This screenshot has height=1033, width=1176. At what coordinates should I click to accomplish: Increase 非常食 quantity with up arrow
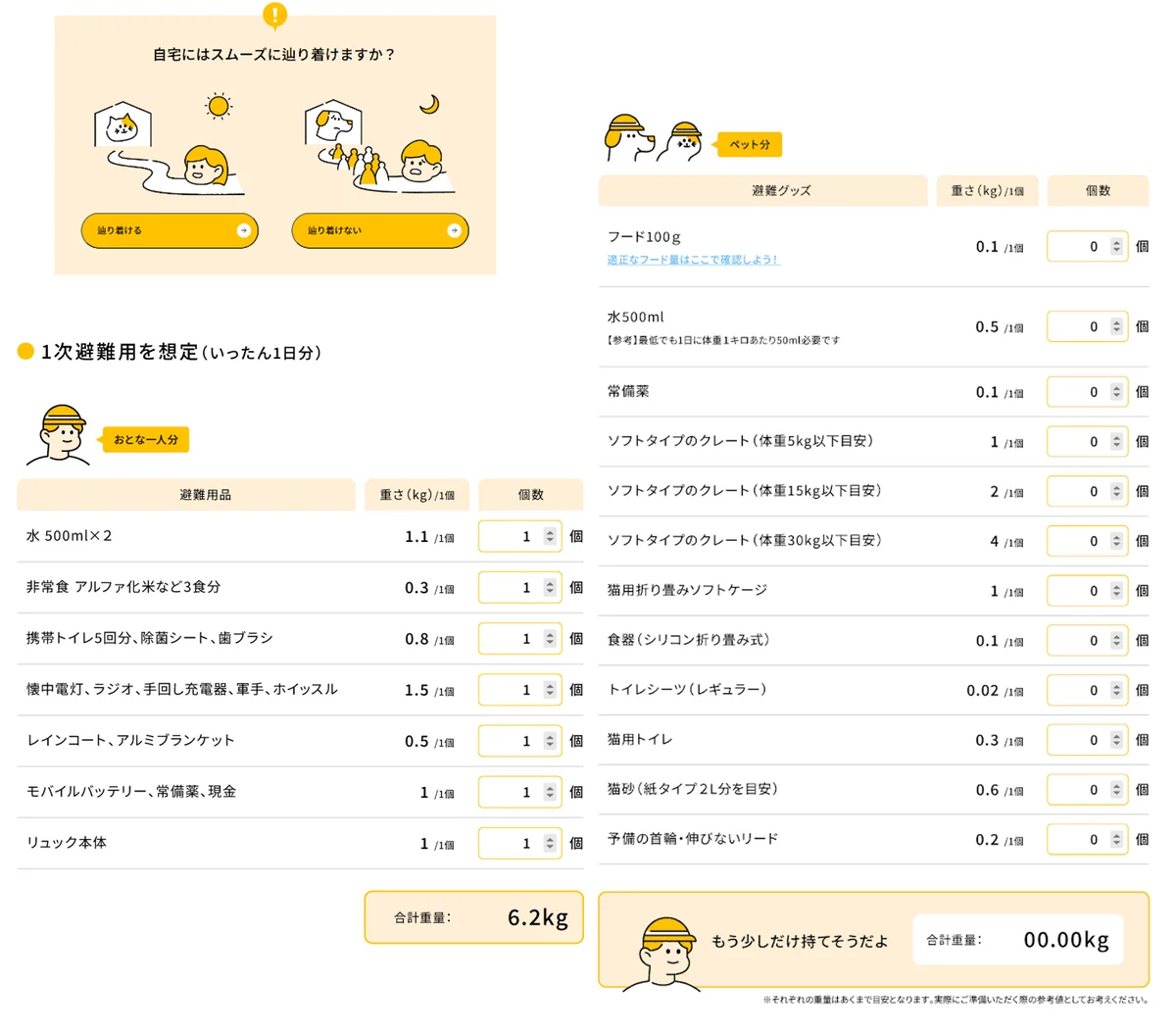coord(550,583)
